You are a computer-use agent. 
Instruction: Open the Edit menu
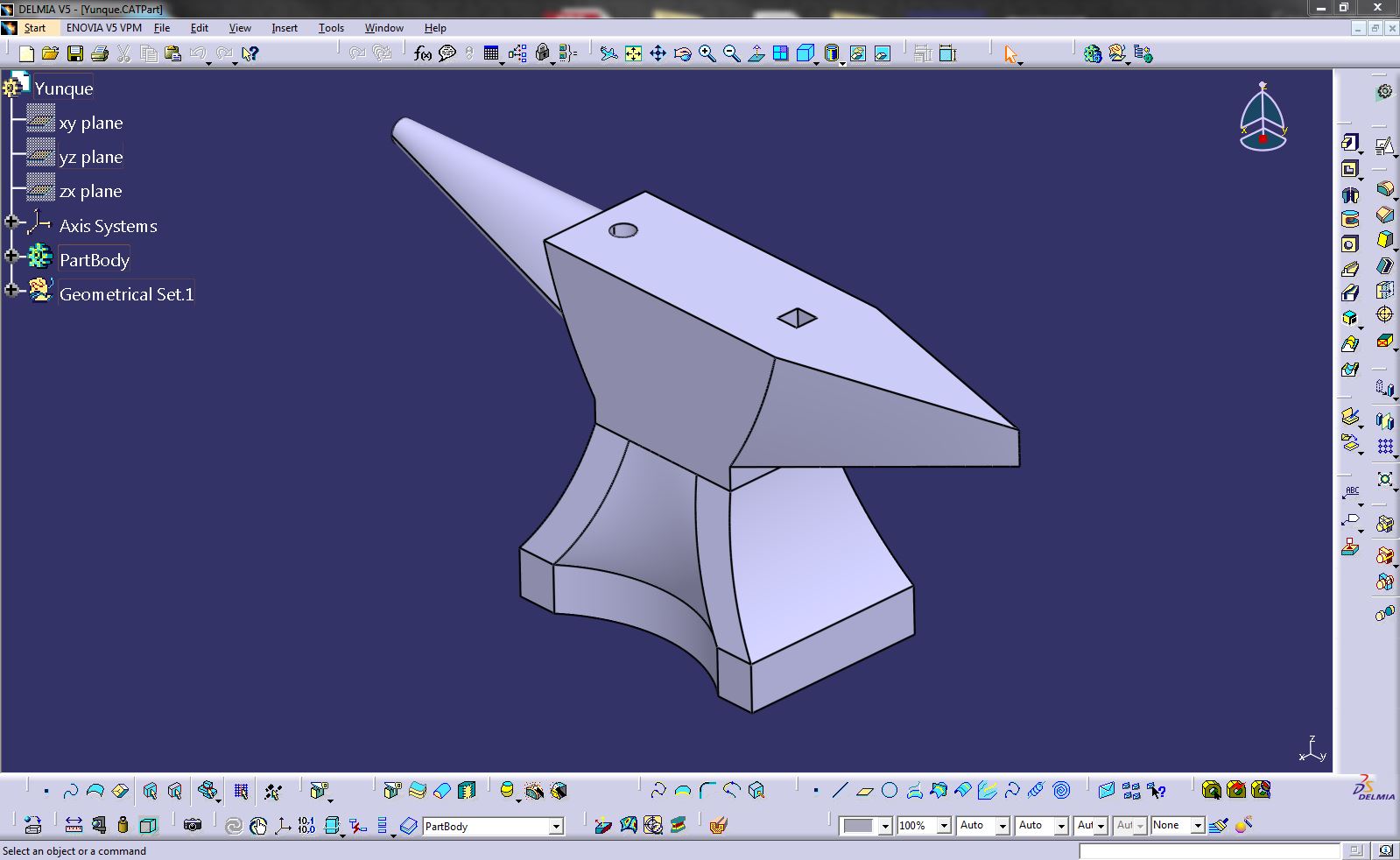200,28
